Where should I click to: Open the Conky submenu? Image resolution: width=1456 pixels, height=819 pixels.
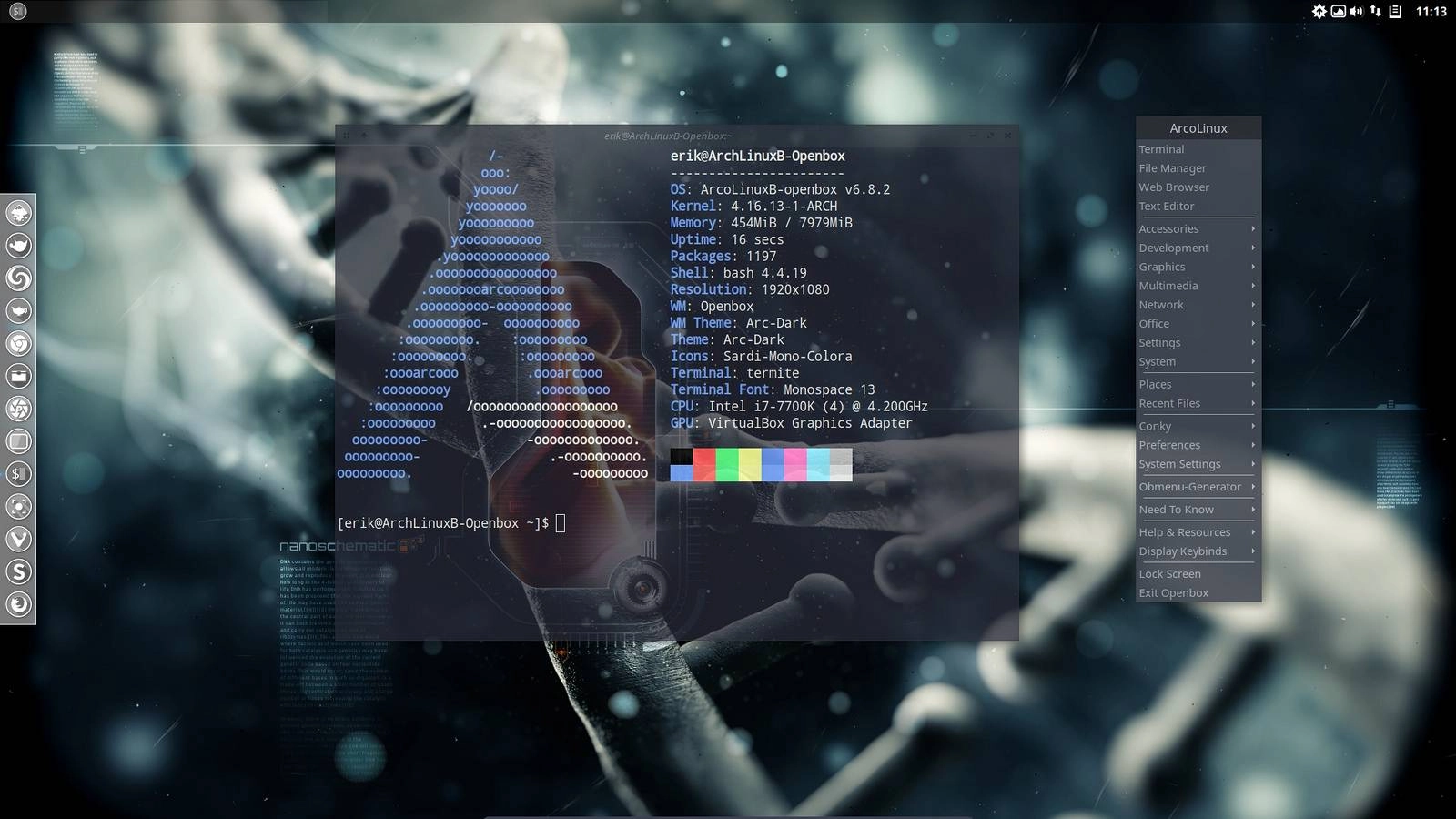pos(1198,427)
